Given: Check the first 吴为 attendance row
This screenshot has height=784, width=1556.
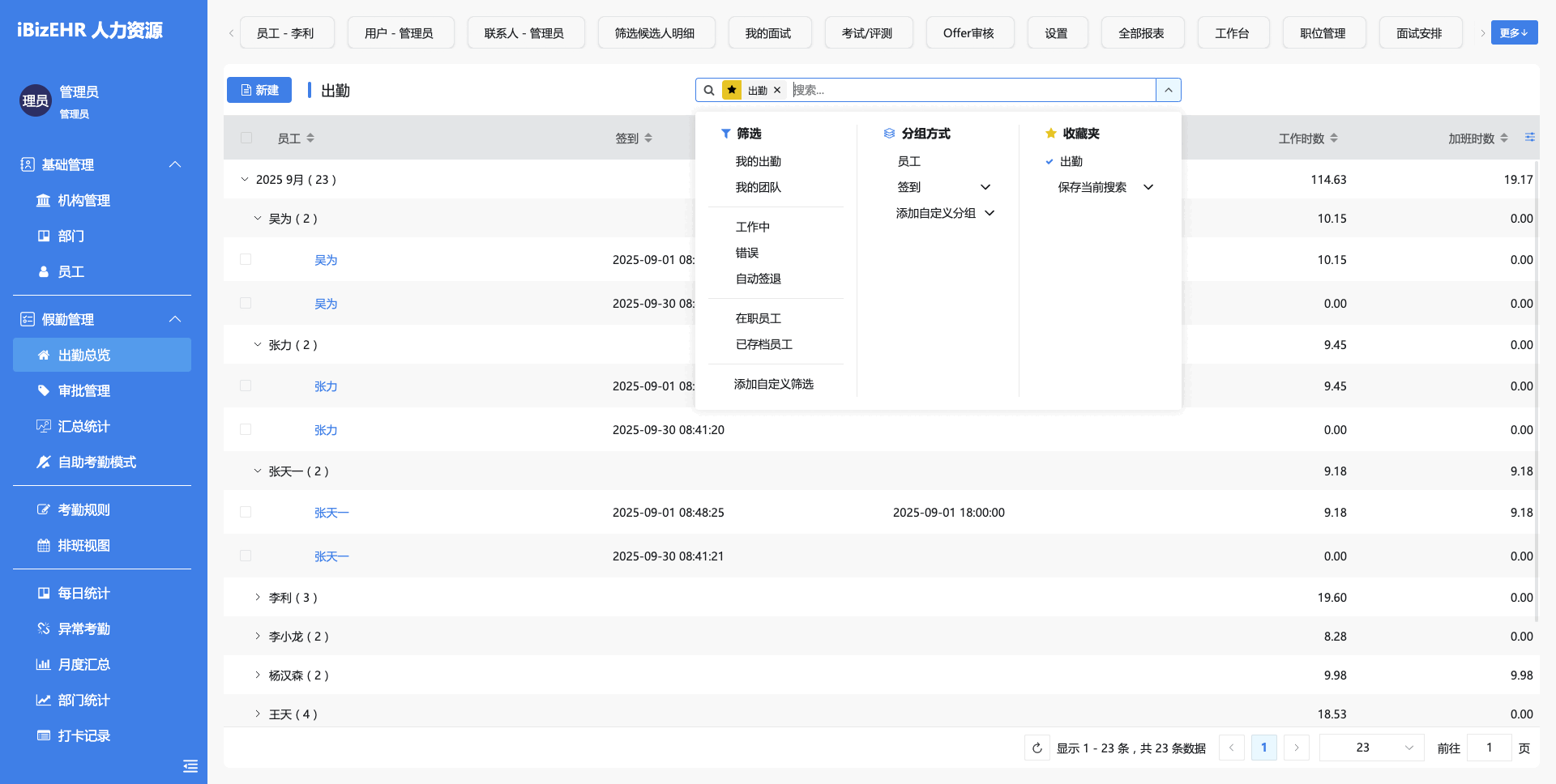Looking at the screenshot, I should click(246, 259).
